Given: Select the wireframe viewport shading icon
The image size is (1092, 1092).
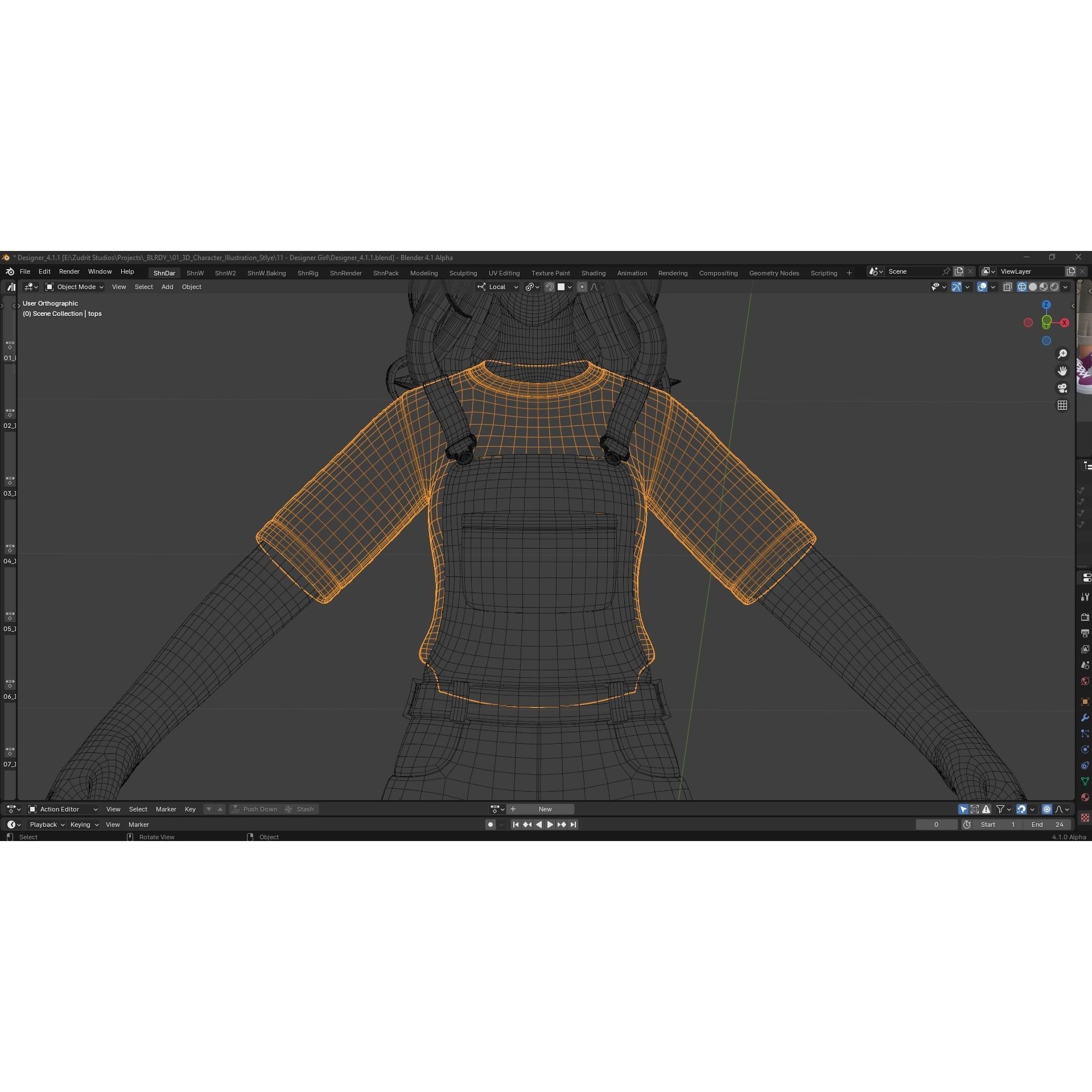Looking at the screenshot, I should tap(1022, 287).
